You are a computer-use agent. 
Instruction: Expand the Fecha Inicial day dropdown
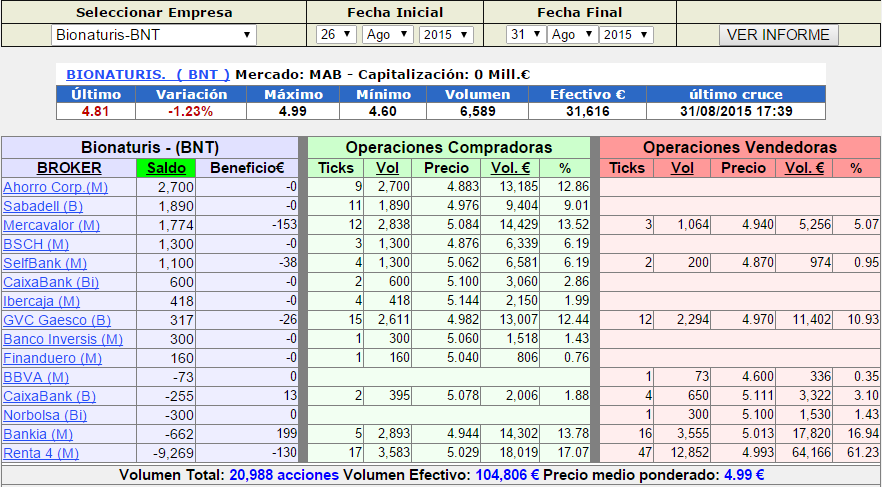click(x=336, y=35)
